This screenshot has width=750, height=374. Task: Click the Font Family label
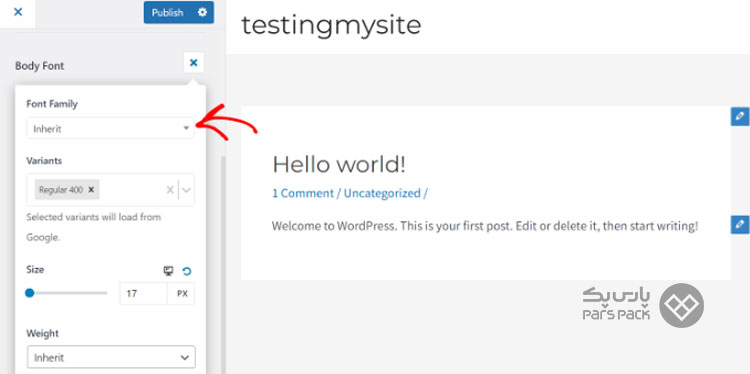click(52, 104)
